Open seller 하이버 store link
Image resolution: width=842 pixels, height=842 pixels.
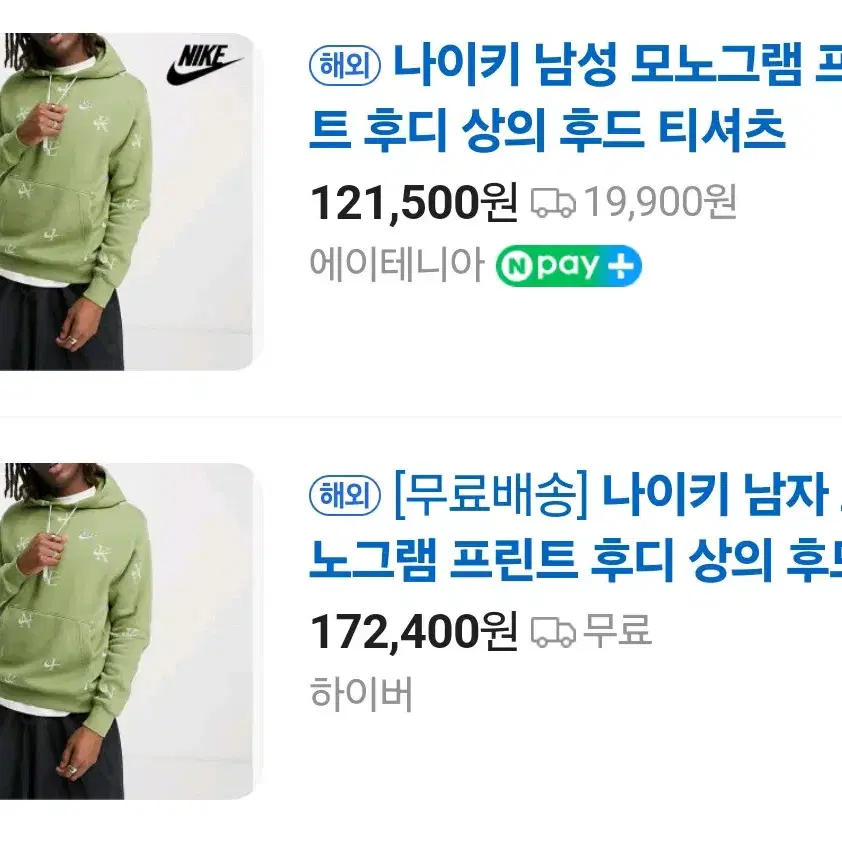point(361,694)
